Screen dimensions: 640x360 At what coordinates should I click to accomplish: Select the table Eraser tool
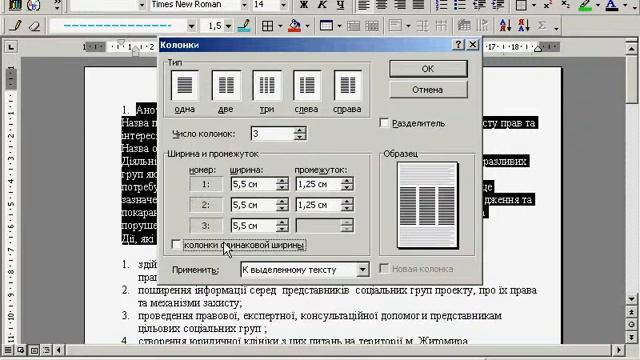click(x=35, y=26)
